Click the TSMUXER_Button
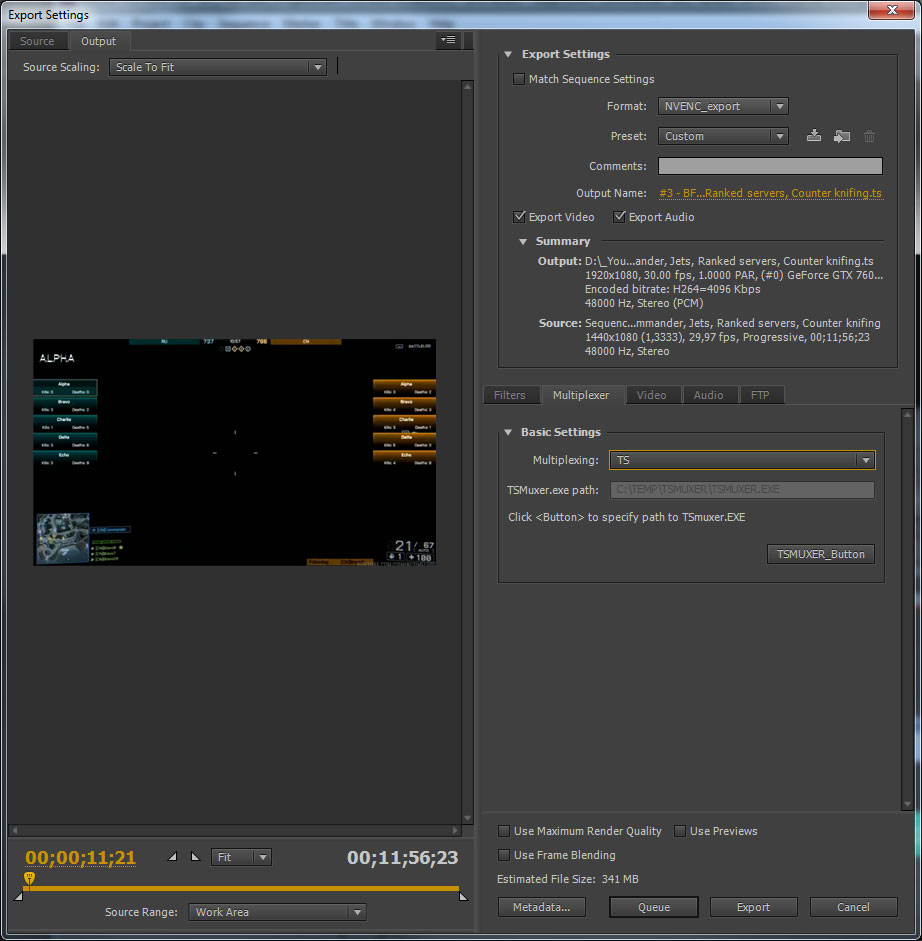This screenshot has height=941, width=922. [x=821, y=554]
